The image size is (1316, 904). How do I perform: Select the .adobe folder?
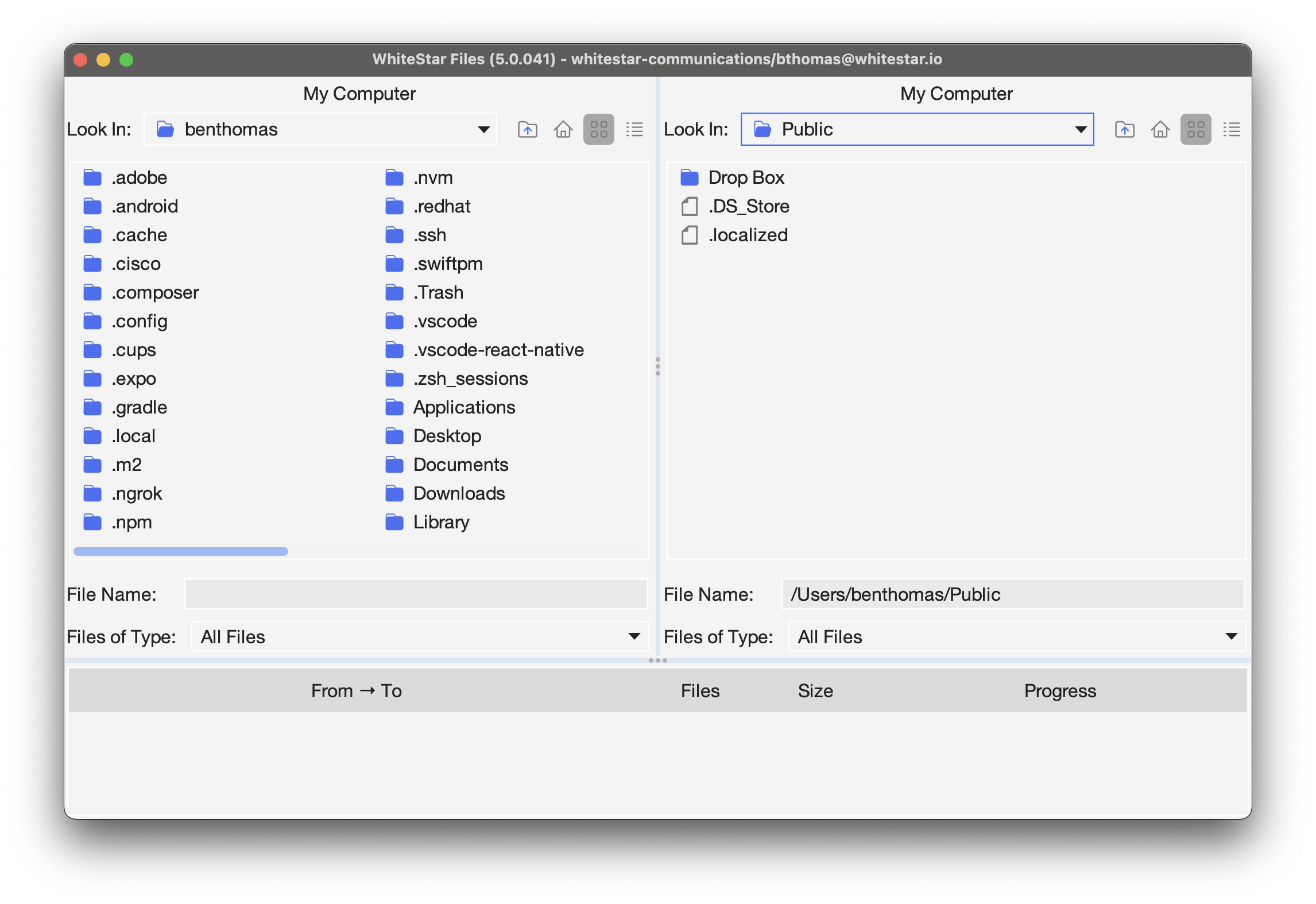click(x=125, y=177)
